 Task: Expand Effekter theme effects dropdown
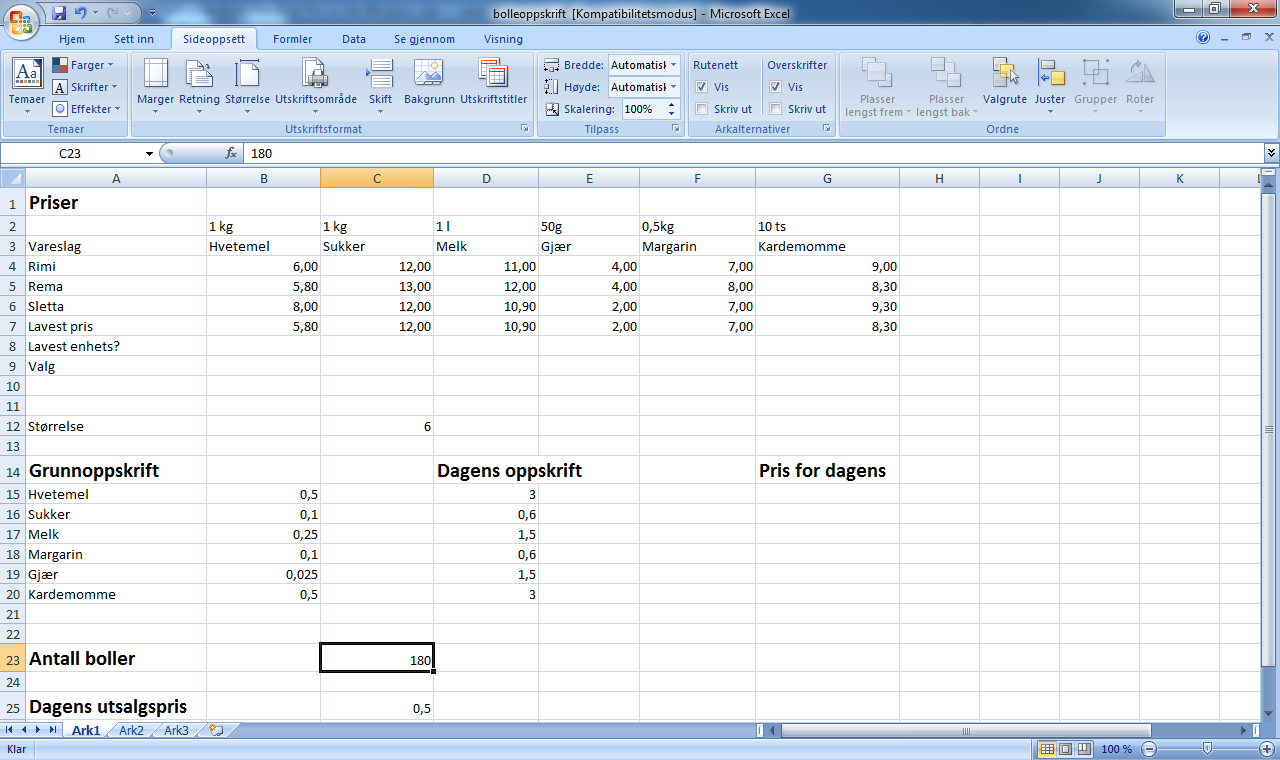pos(85,109)
